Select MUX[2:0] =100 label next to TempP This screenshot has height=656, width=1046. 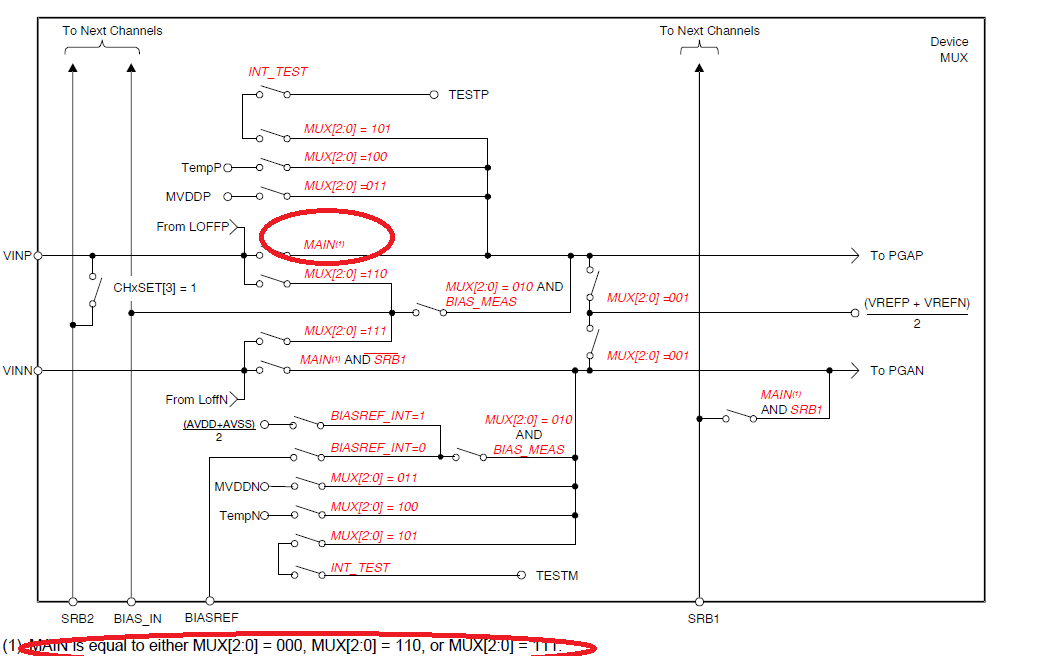point(346,157)
